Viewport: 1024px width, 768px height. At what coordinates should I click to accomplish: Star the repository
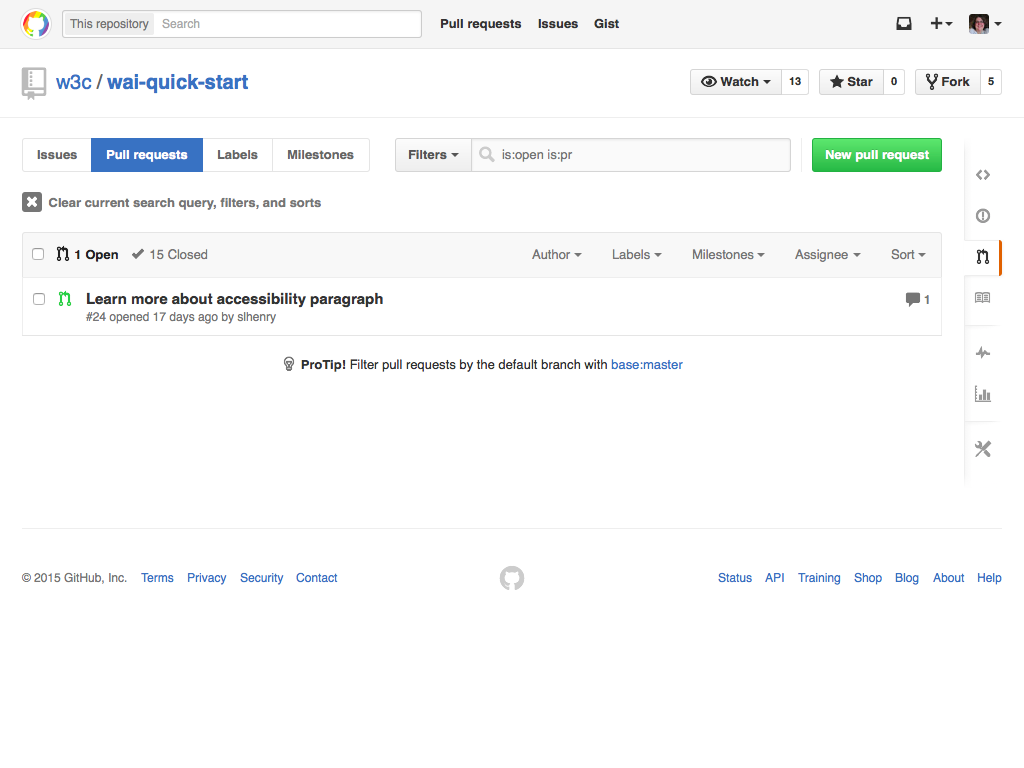[852, 82]
